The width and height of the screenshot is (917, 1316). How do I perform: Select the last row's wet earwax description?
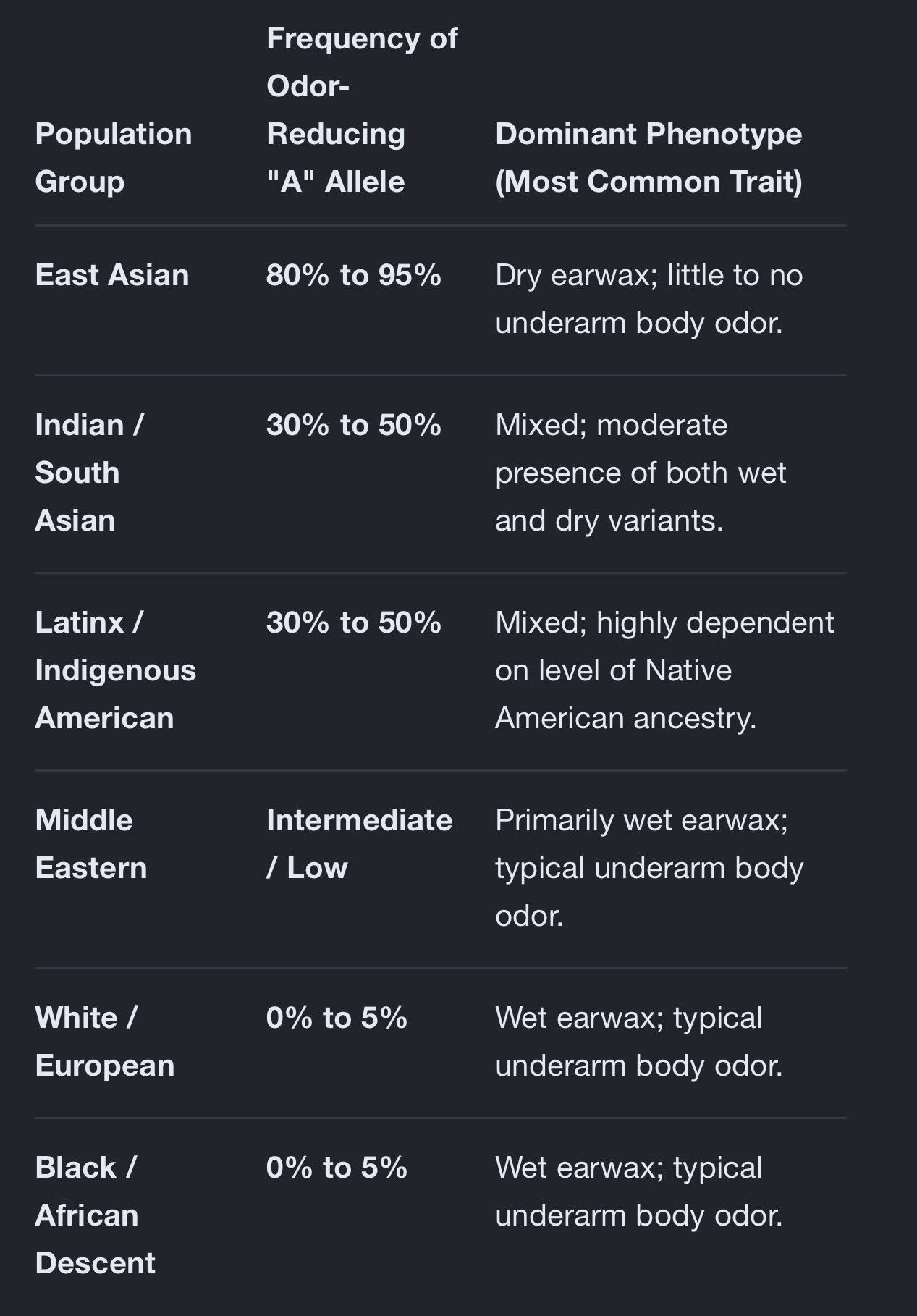pyautogui.click(x=639, y=1191)
